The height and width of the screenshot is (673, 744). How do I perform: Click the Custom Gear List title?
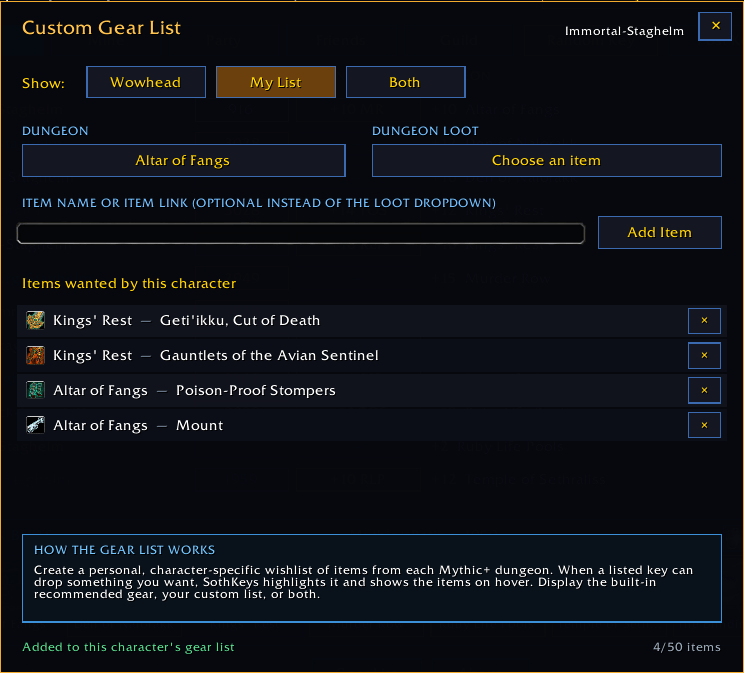101,28
